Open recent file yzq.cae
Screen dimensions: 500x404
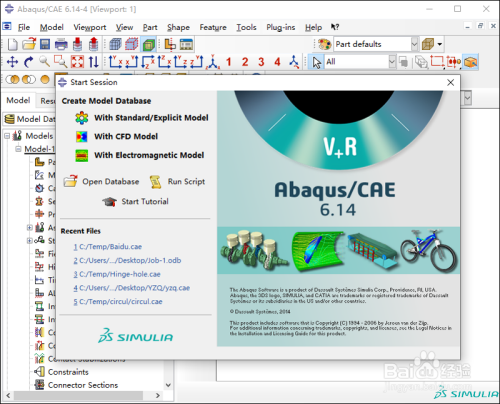pos(132,288)
